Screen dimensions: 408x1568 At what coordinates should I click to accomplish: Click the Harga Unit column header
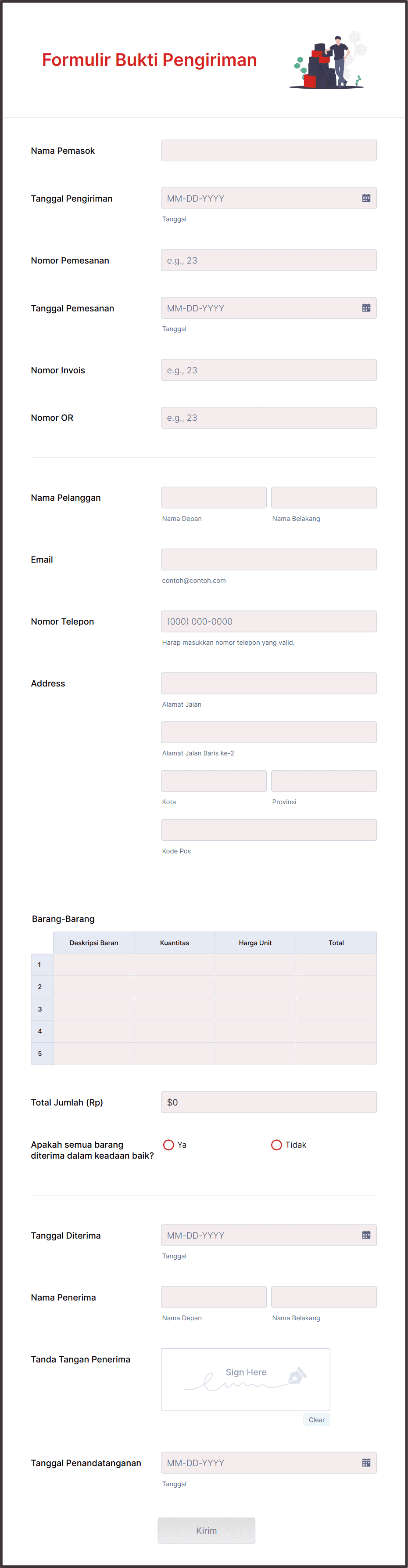(255, 943)
